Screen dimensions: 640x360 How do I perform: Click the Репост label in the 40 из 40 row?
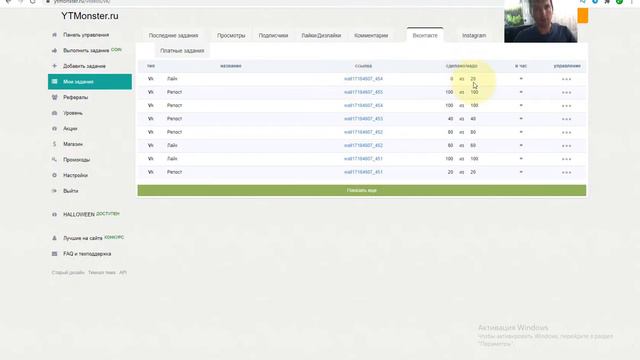click(174, 119)
